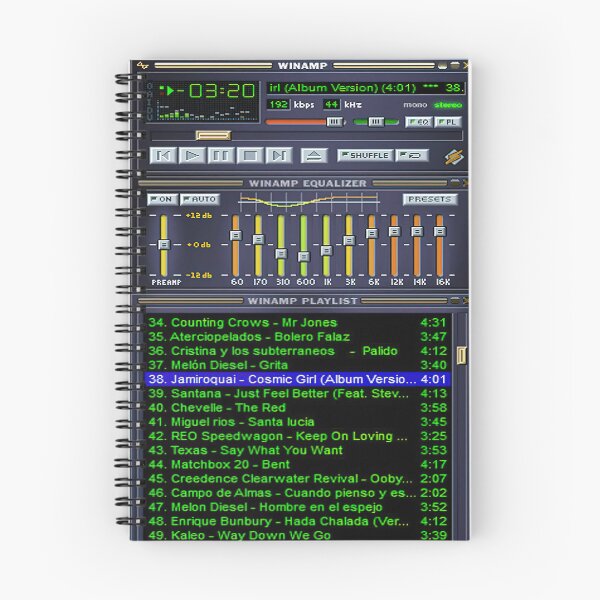600x600 pixels.
Task: Click the 16K band slider handle
Action: pyautogui.click(x=440, y=232)
